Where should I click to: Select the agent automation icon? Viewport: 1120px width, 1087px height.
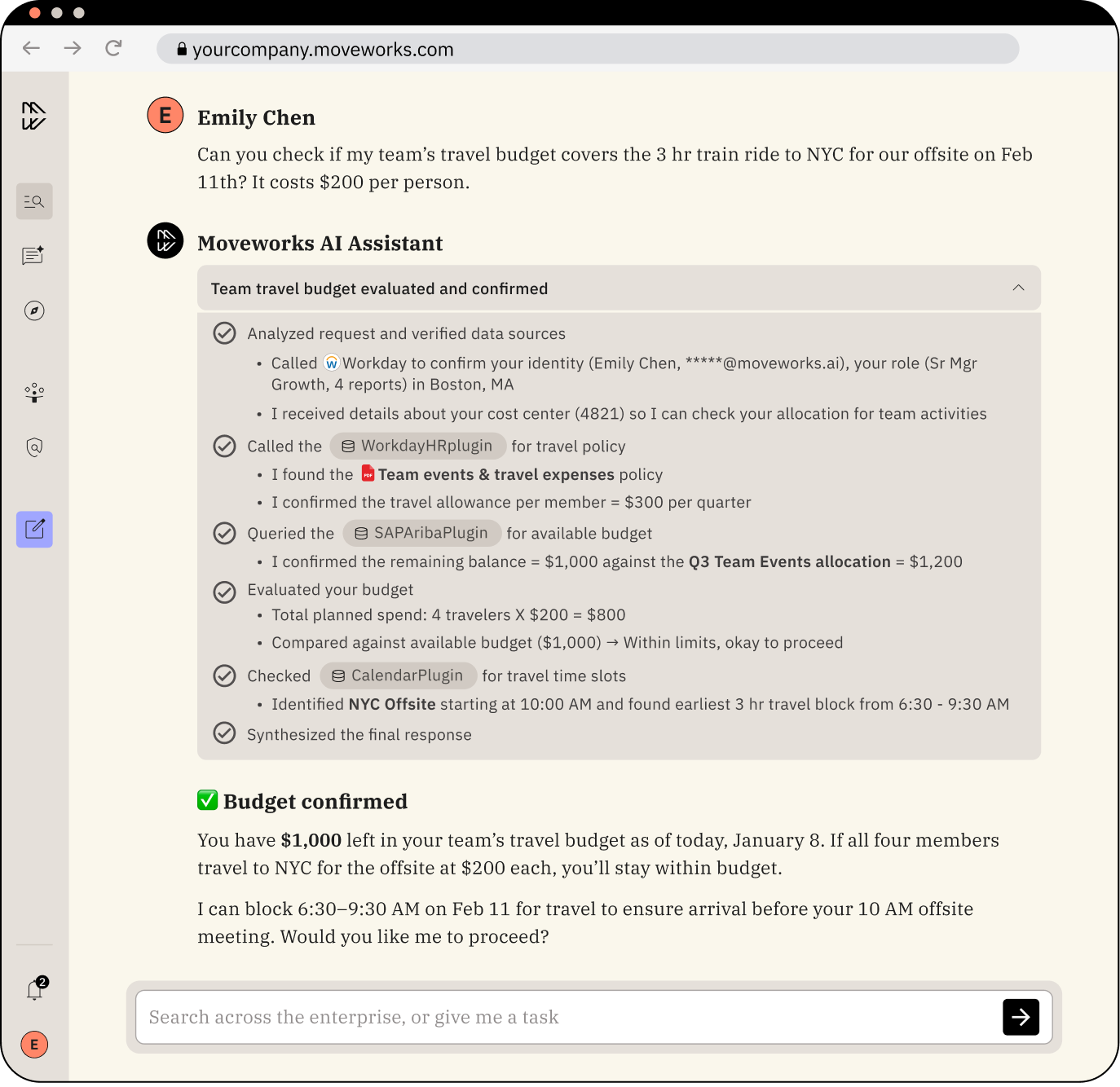tap(33, 393)
